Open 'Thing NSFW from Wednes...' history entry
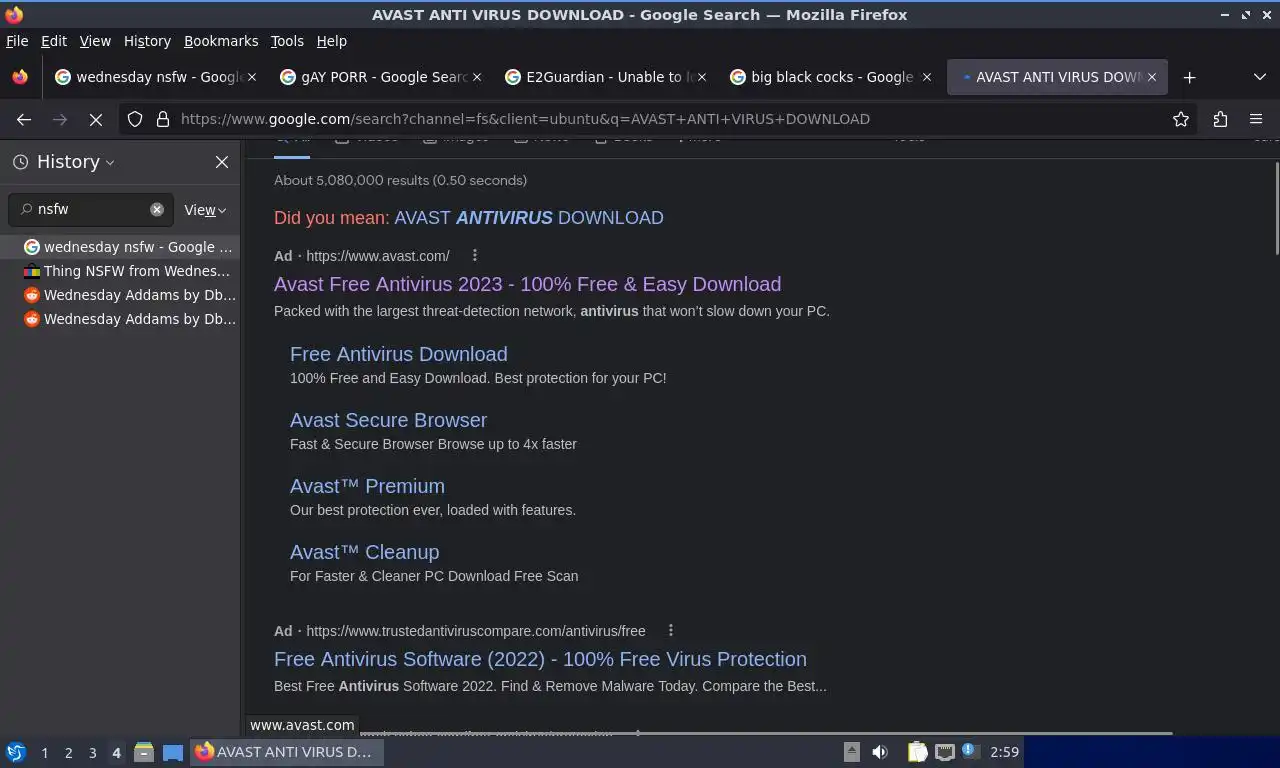 tap(120, 271)
